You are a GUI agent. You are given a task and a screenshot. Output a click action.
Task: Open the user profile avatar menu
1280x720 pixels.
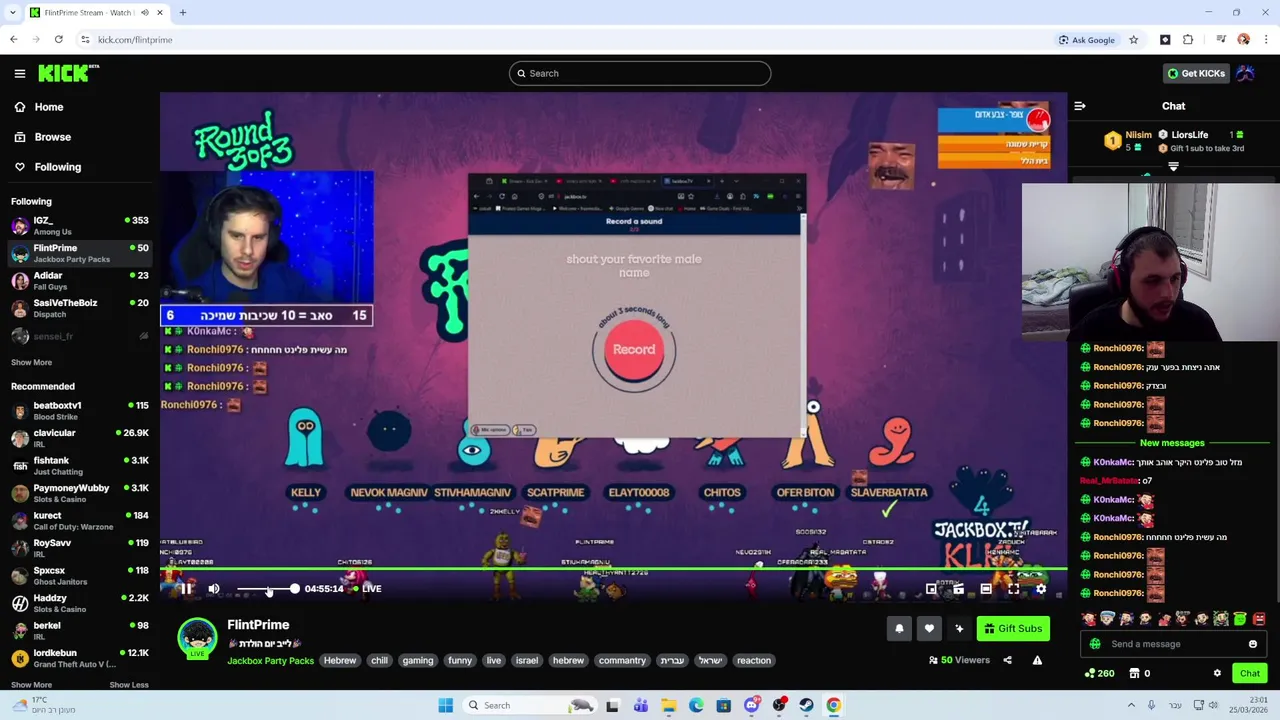point(1245,73)
